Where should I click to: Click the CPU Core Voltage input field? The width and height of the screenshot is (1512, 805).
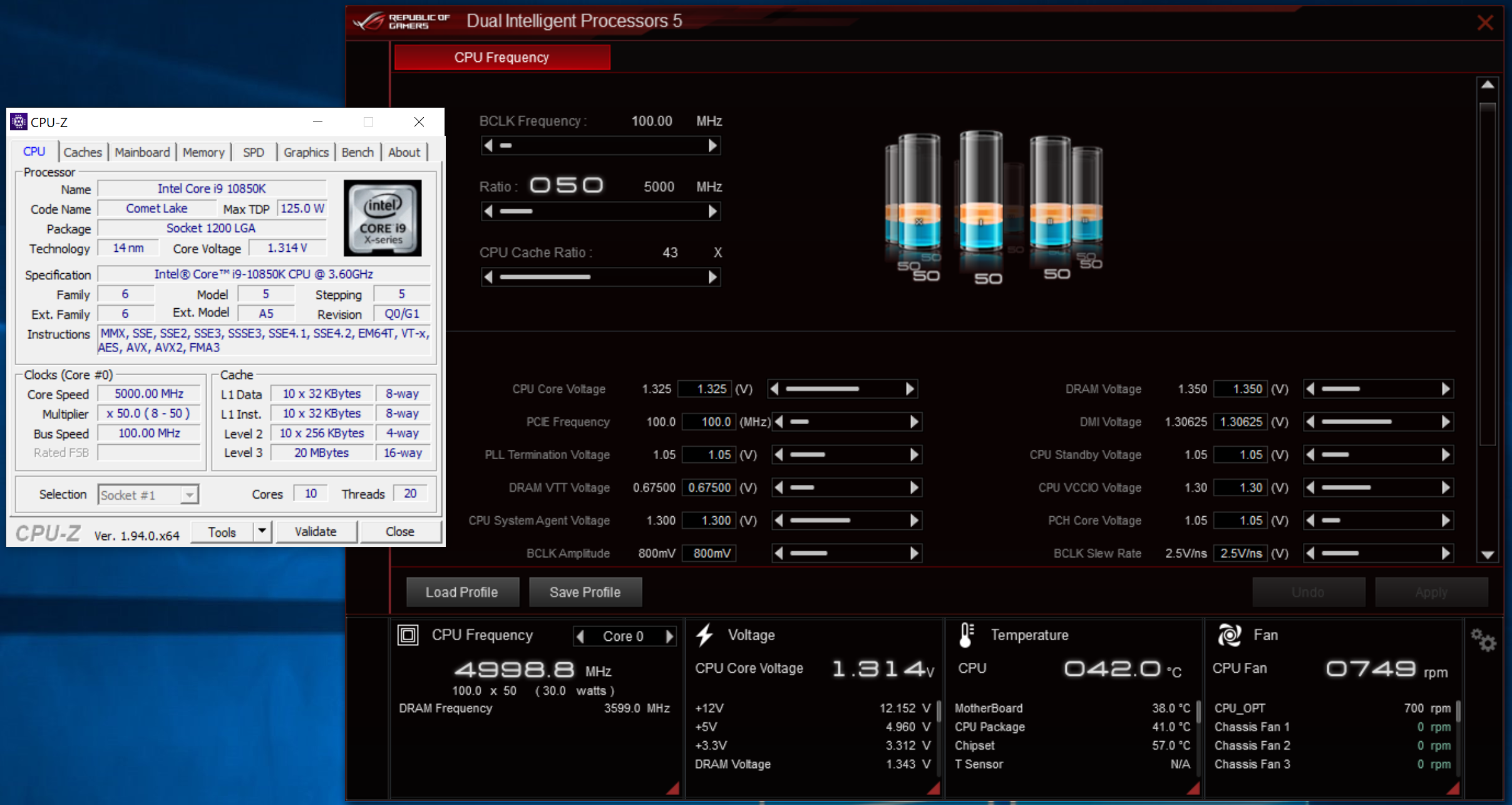[705, 389]
